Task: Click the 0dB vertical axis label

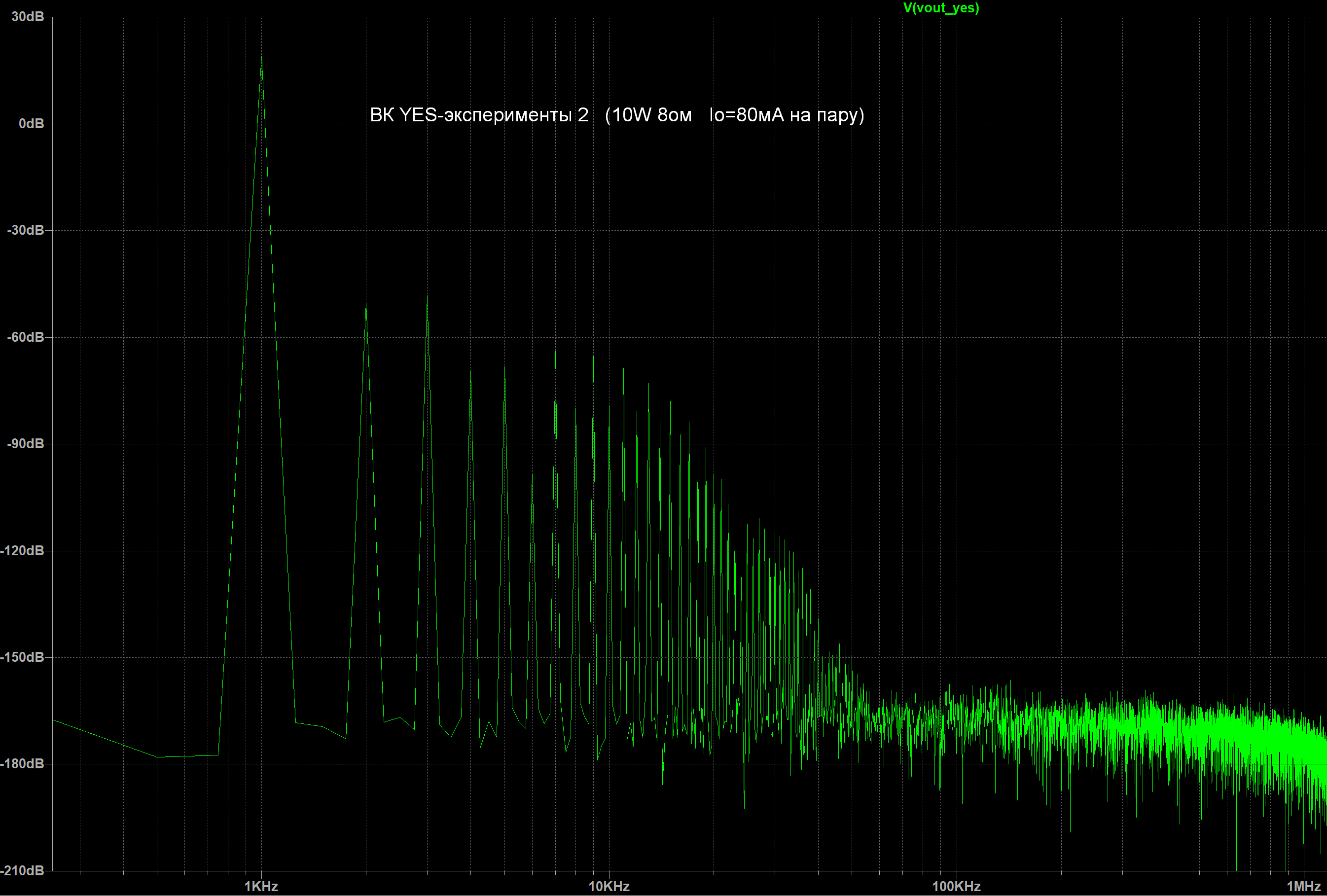Action: 32,123
